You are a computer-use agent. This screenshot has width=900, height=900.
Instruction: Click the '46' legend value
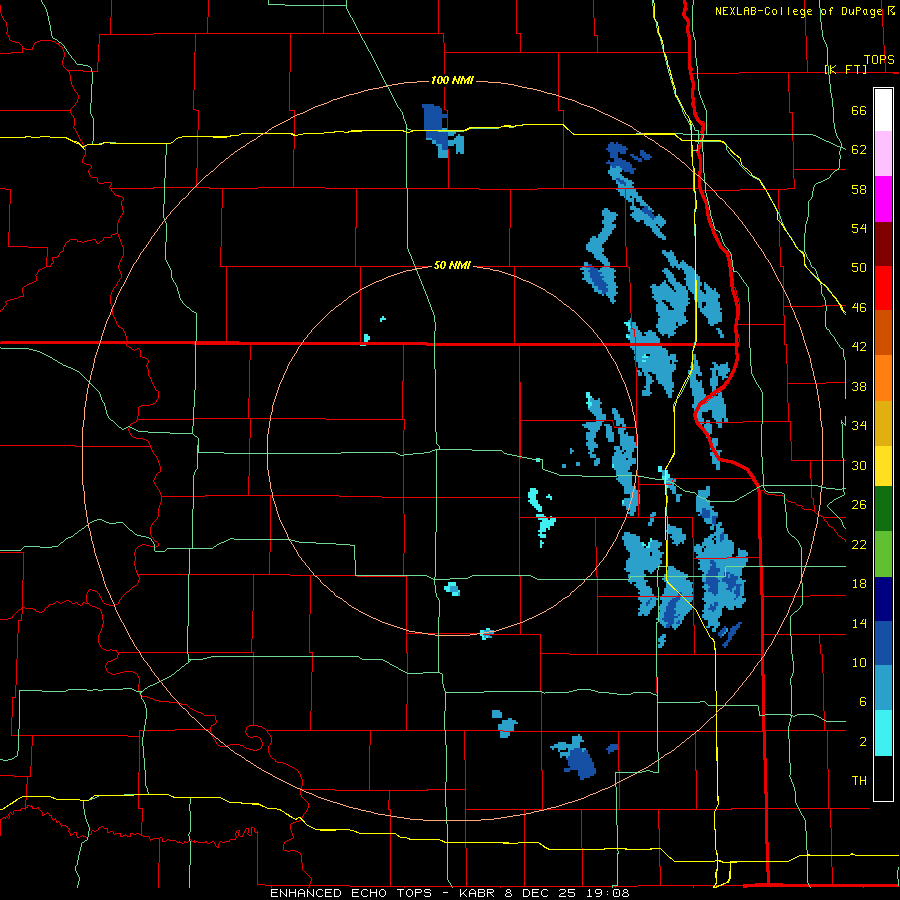(859, 308)
